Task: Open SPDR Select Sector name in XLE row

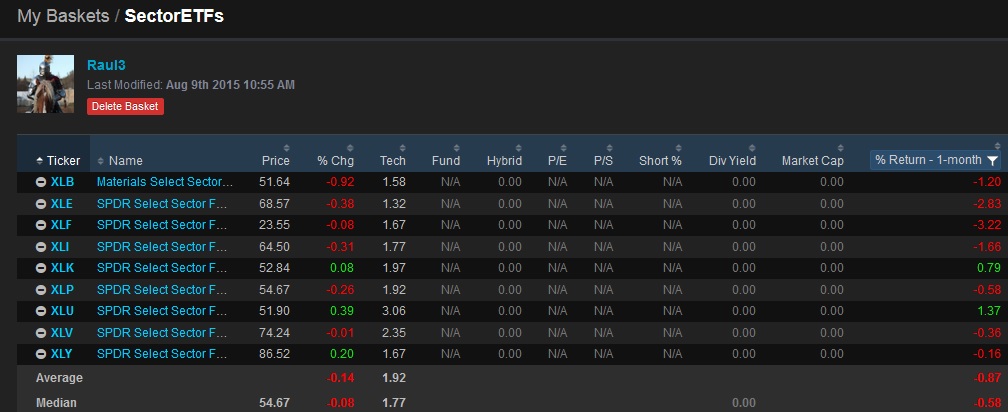Action: [x=162, y=204]
